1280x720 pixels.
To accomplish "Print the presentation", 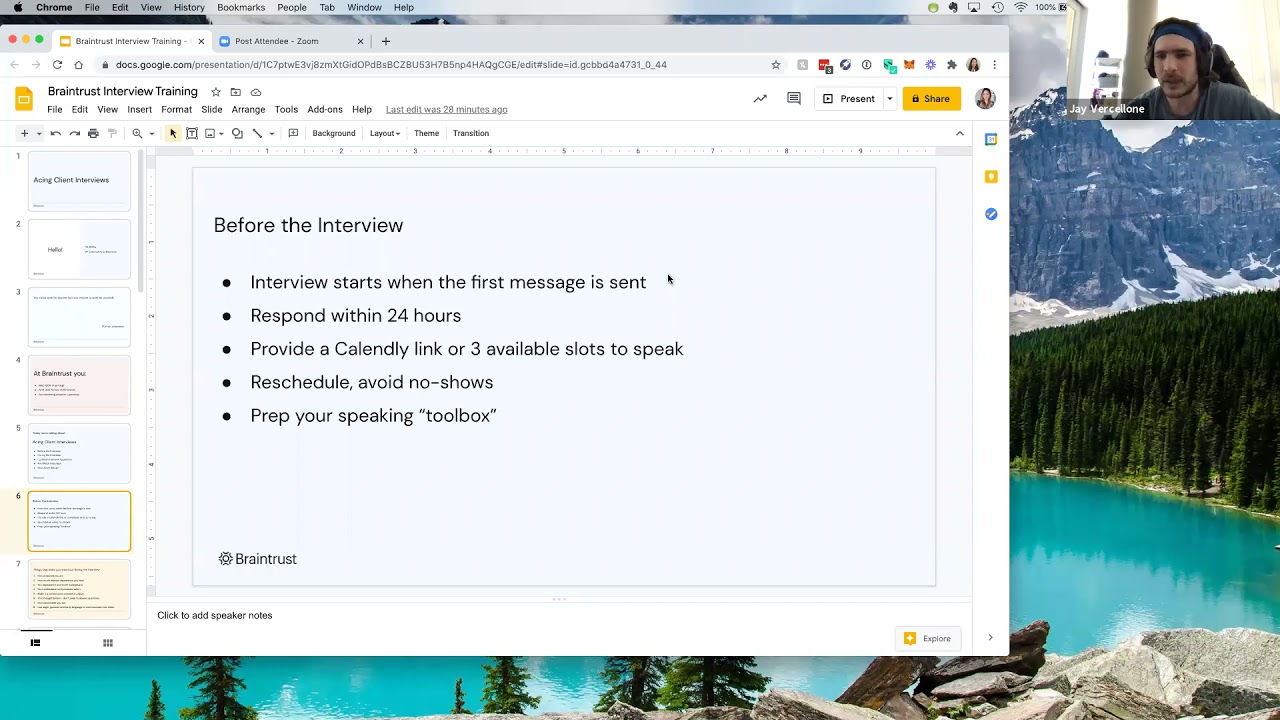I will tap(93, 133).
